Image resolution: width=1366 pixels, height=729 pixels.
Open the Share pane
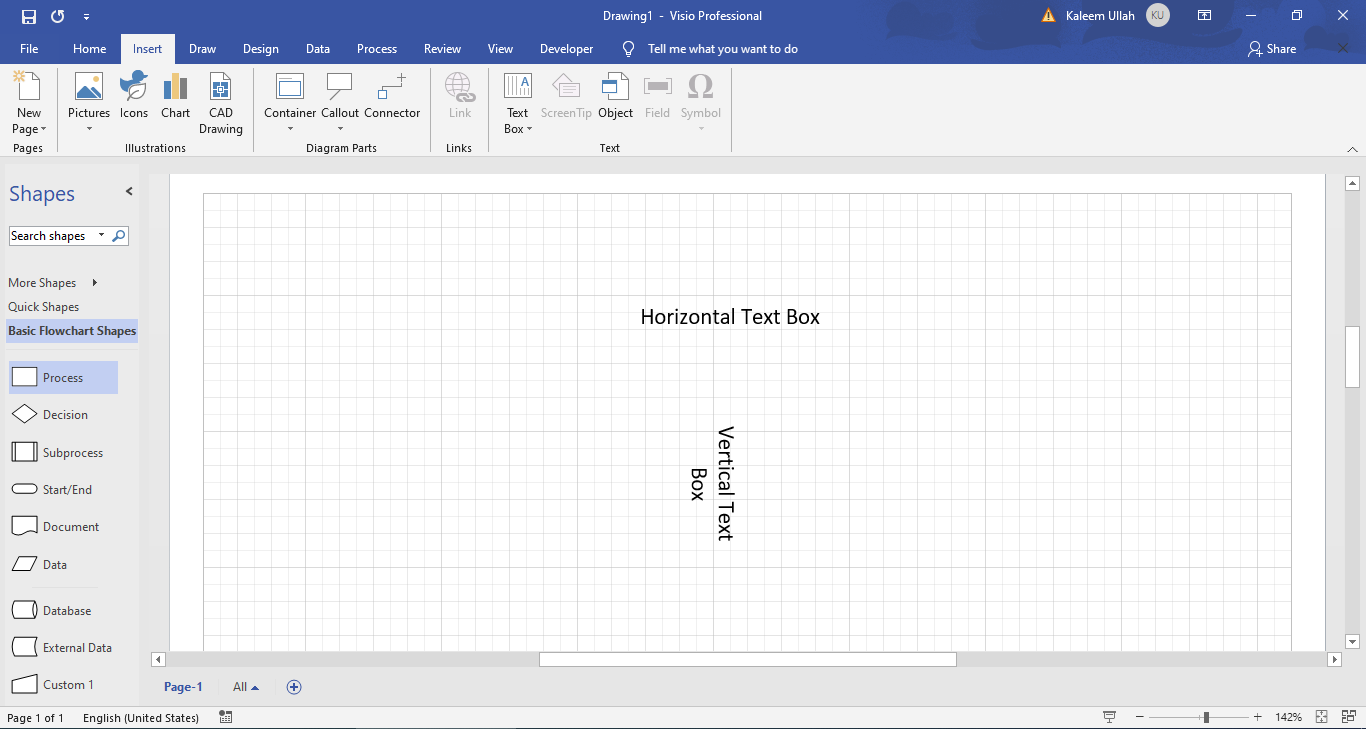coord(1271,48)
